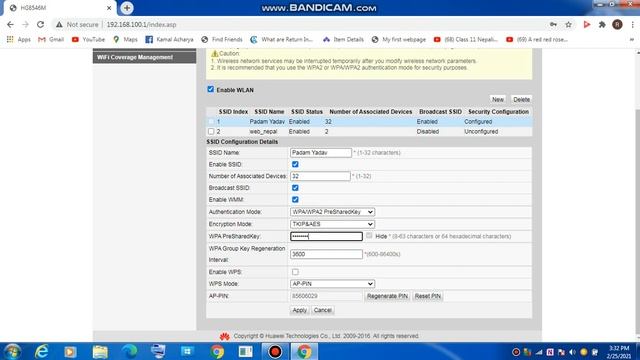Open Chrome's three-dot menu

632,24
